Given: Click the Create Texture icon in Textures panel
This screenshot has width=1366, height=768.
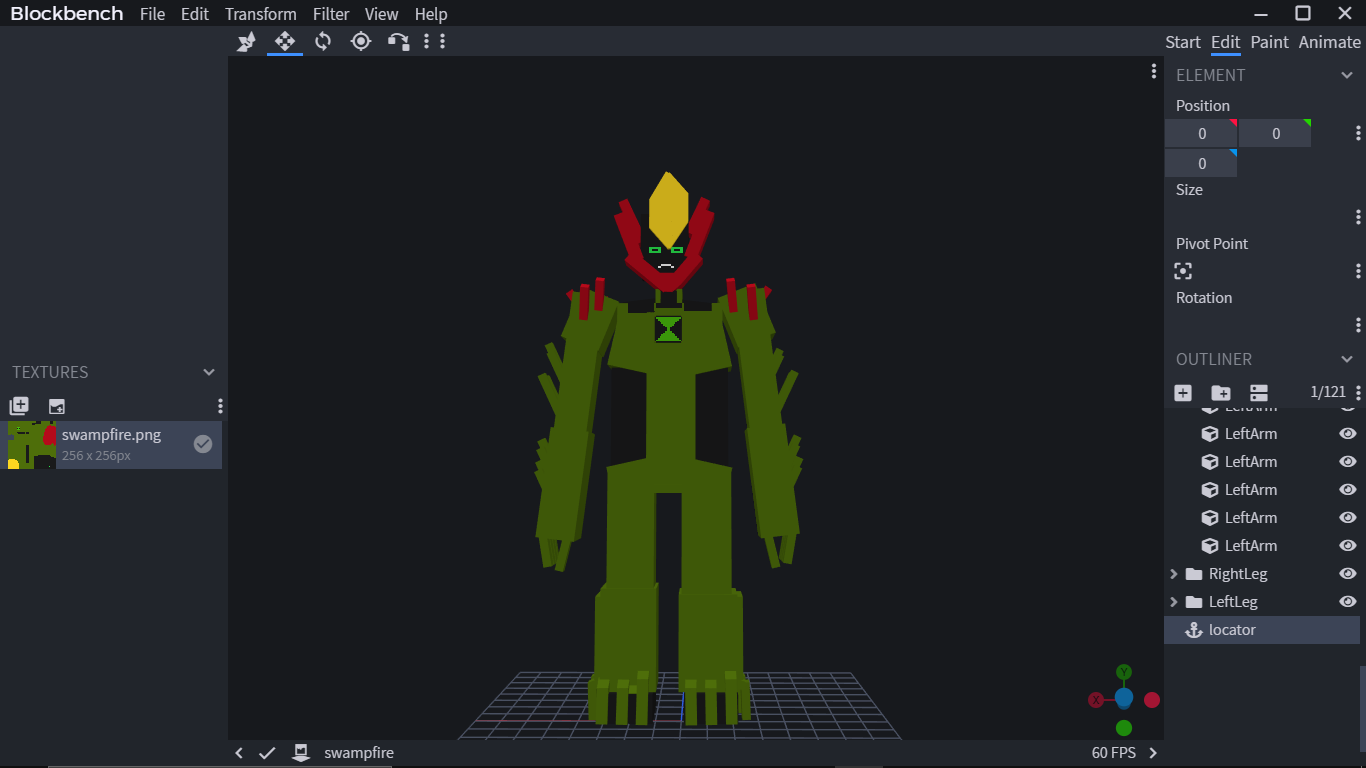Looking at the screenshot, I should point(18,406).
